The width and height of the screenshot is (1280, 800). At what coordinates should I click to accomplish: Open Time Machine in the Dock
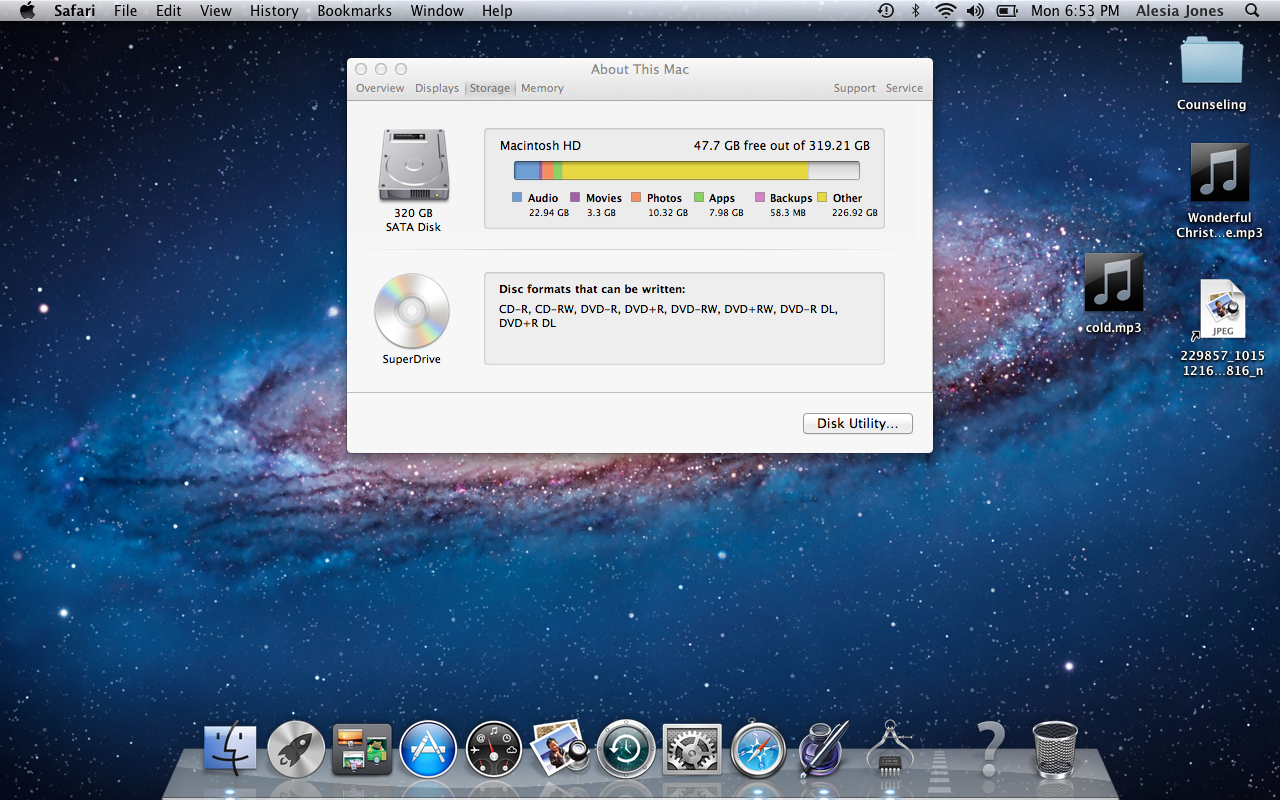point(626,749)
